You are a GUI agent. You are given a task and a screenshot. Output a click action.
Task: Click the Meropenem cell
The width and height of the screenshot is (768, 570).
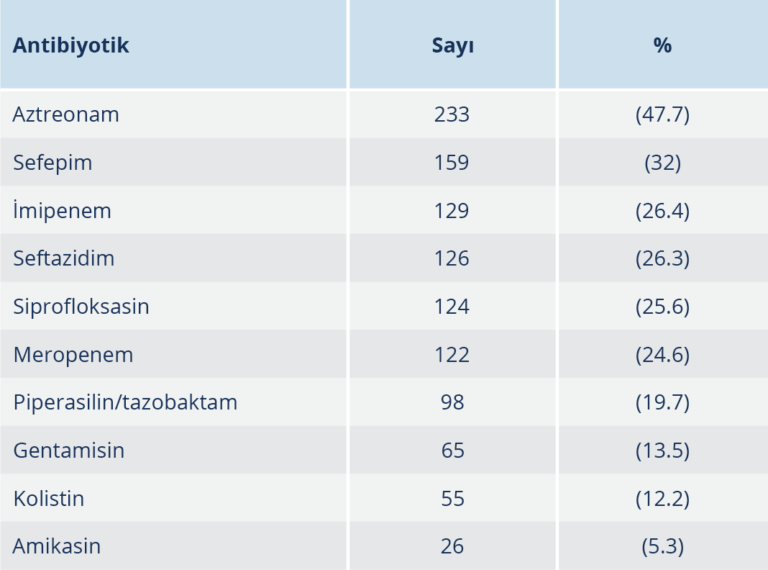click(73, 354)
